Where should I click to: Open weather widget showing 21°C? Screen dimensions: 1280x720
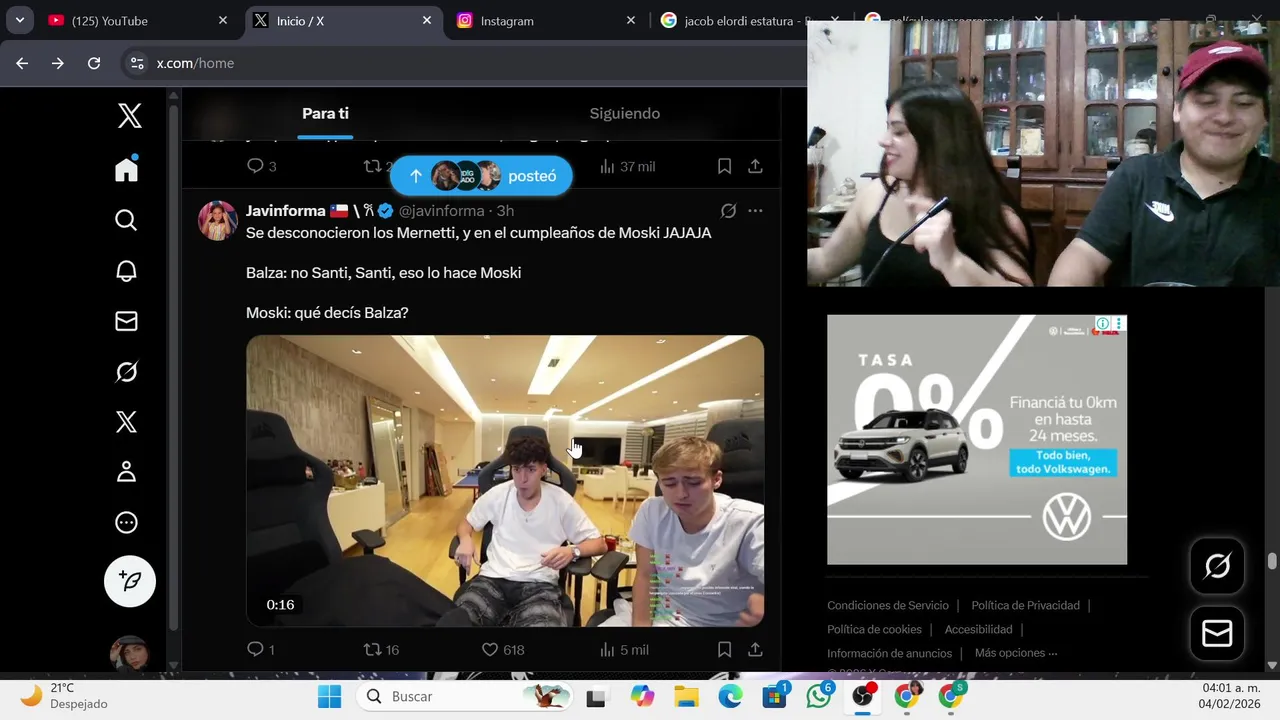tap(65, 696)
